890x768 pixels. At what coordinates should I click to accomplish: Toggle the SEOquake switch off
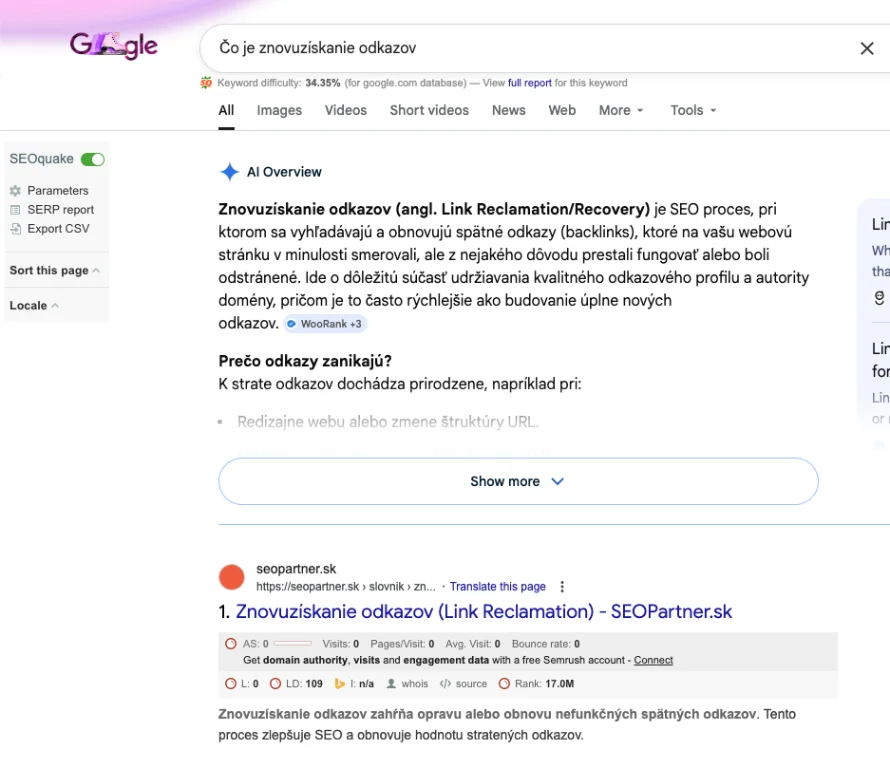click(x=93, y=159)
